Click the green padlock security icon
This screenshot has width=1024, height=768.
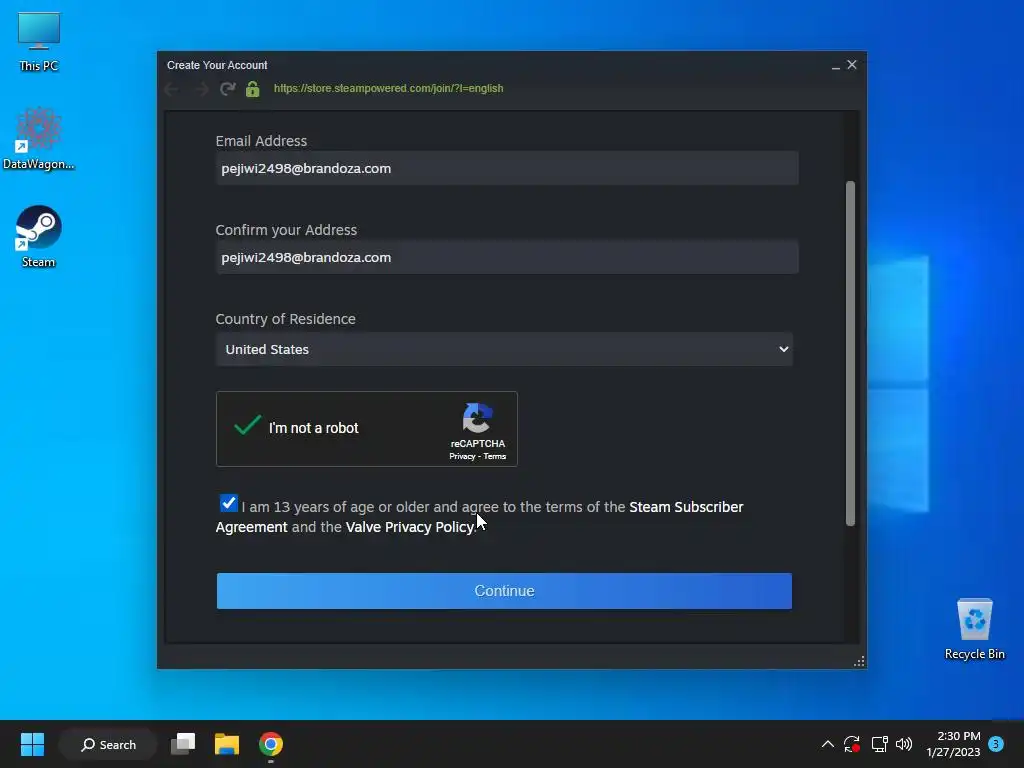pyautogui.click(x=253, y=89)
